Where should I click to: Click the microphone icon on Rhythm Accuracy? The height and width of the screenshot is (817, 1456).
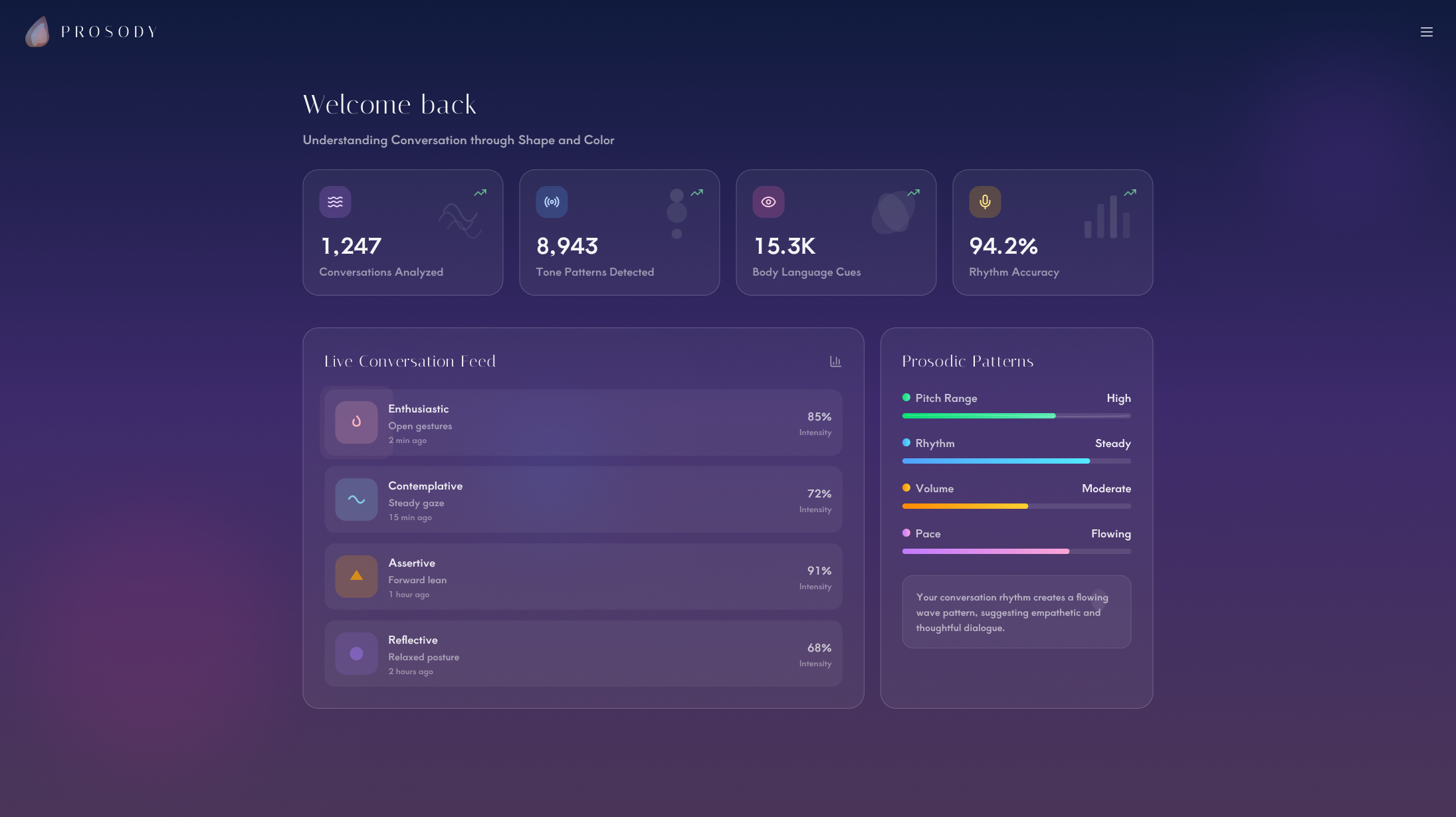[985, 202]
